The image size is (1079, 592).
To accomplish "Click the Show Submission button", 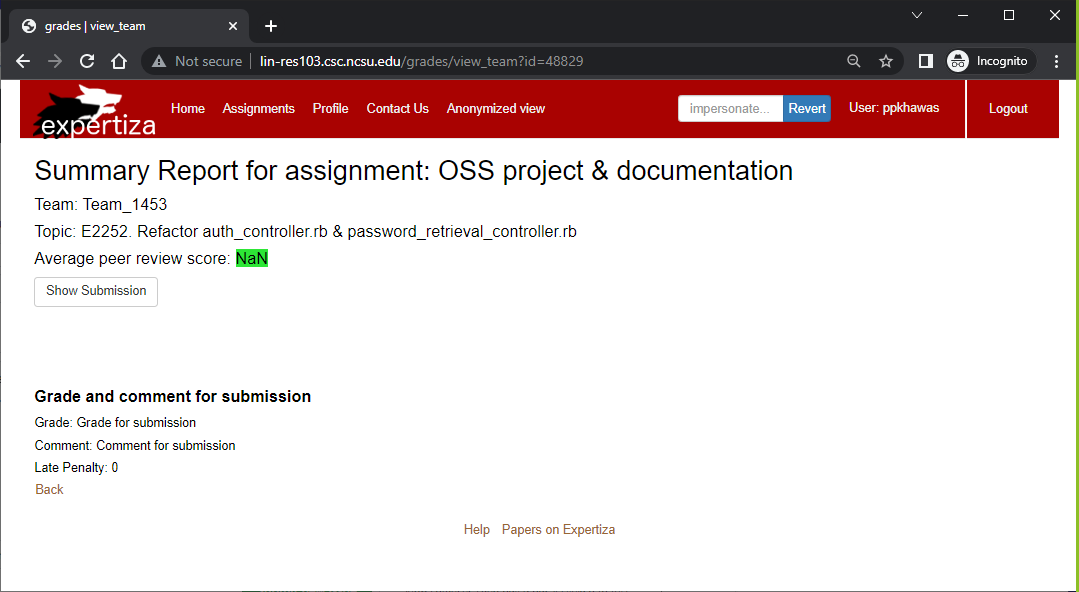I will click(x=95, y=291).
